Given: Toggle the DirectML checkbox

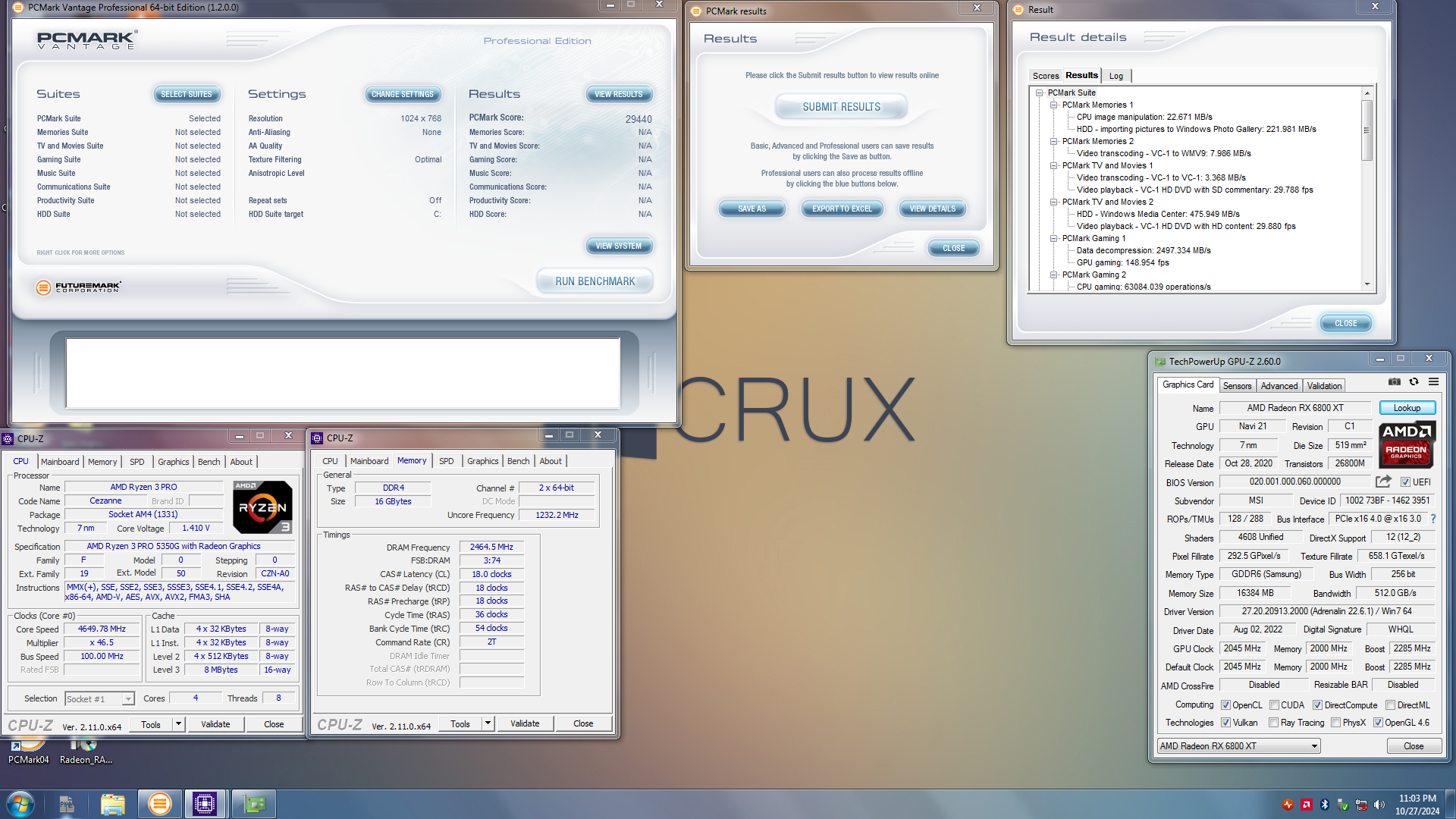Looking at the screenshot, I should 1390,705.
